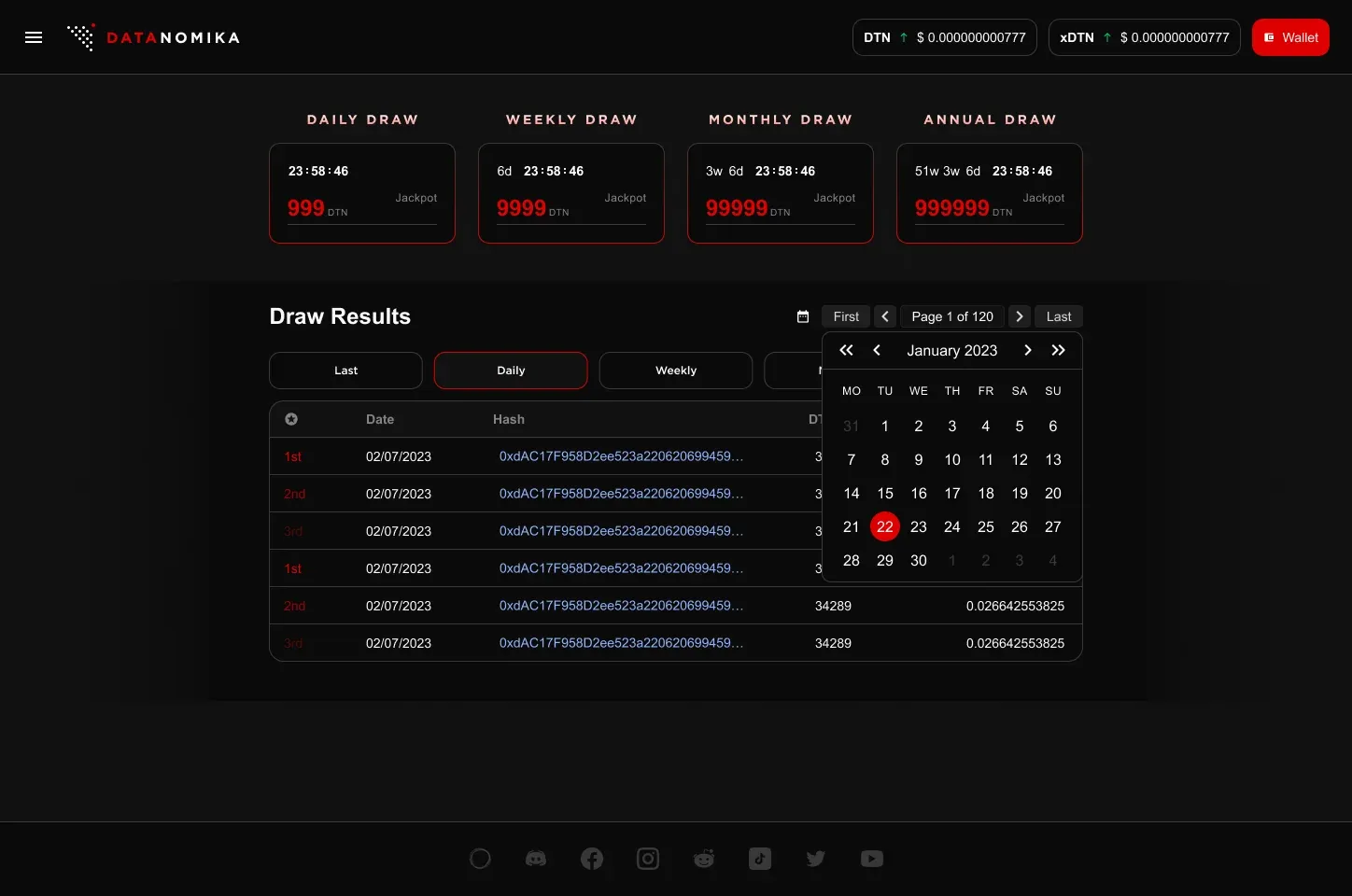Click the star icon in table header
Viewport: 1352px width, 896px height.
point(291,419)
